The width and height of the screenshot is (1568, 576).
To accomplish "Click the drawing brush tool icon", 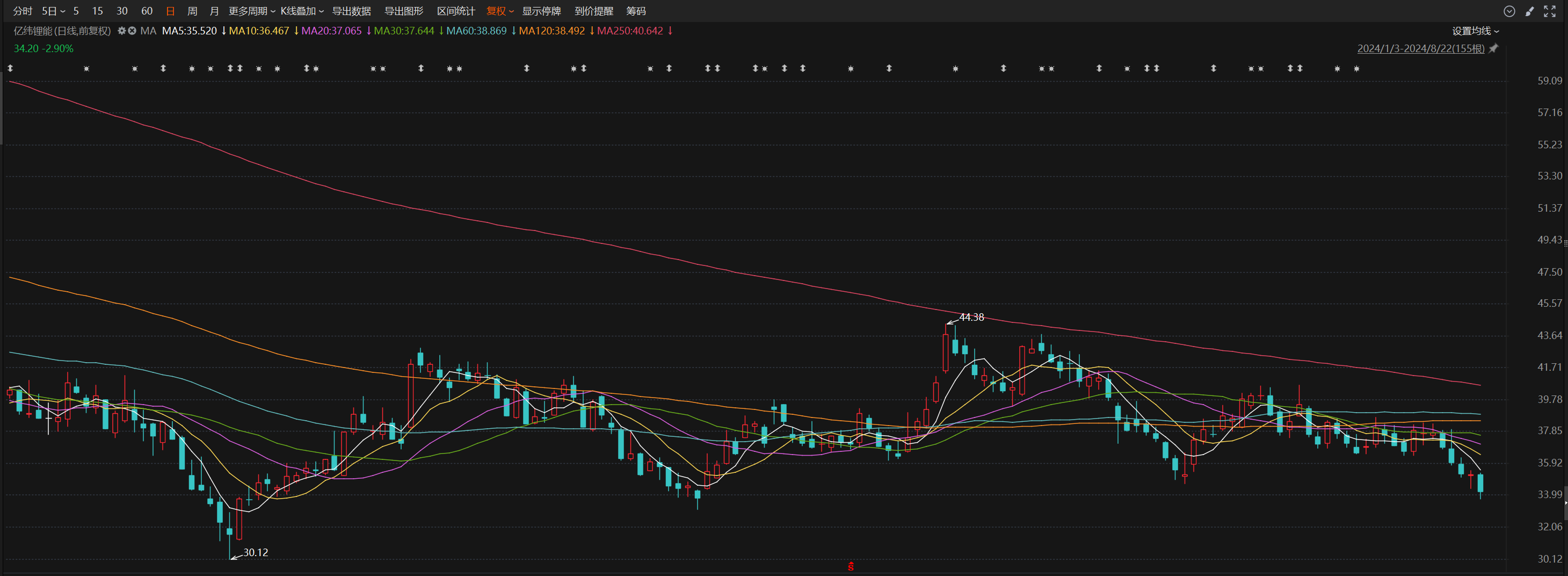I will pos(1529,11).
